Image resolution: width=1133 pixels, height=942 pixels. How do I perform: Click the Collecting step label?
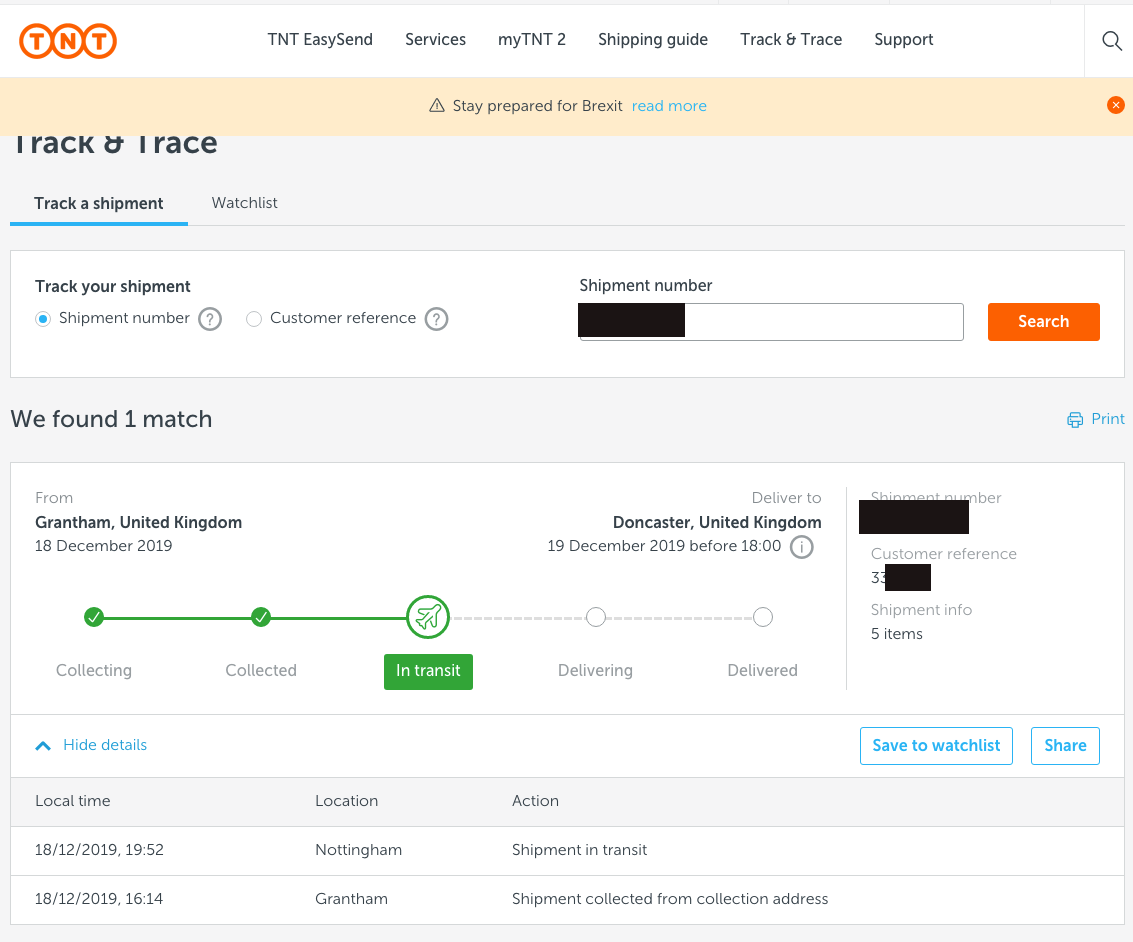tap(94, 671)
